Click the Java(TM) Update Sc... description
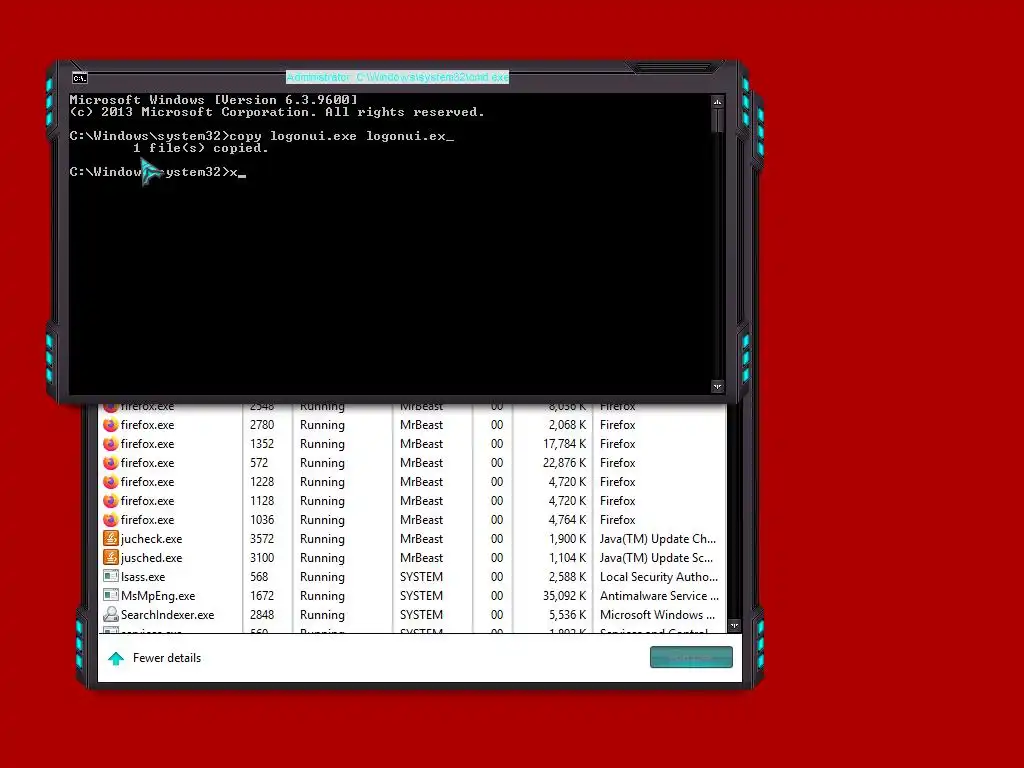 coord(656,558)
